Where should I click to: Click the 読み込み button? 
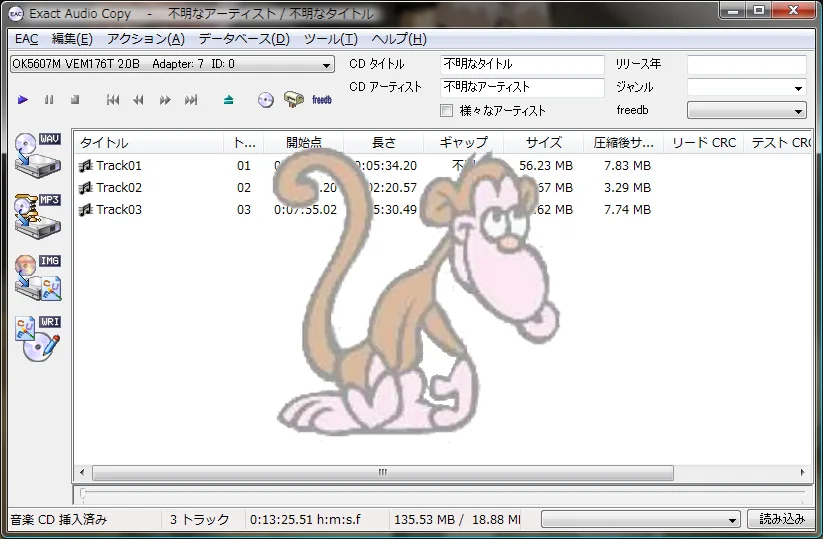click(x=780, y=519)
